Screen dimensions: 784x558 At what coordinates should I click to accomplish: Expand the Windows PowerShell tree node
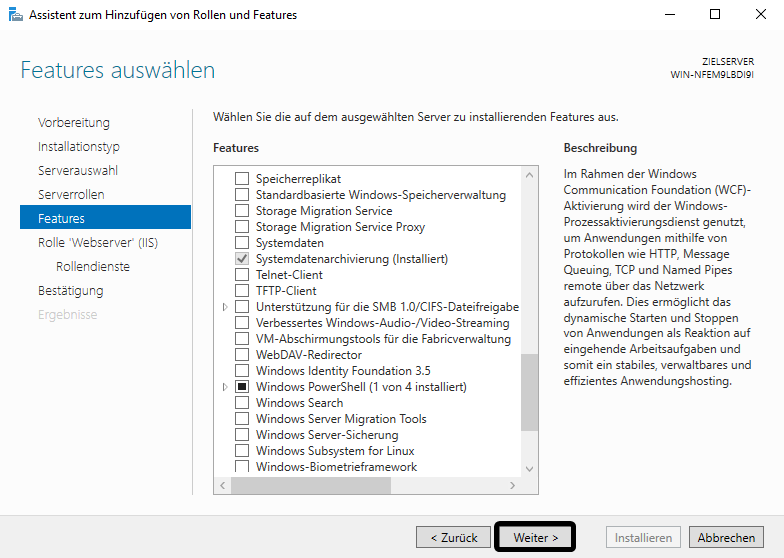[x=225, y=386]
